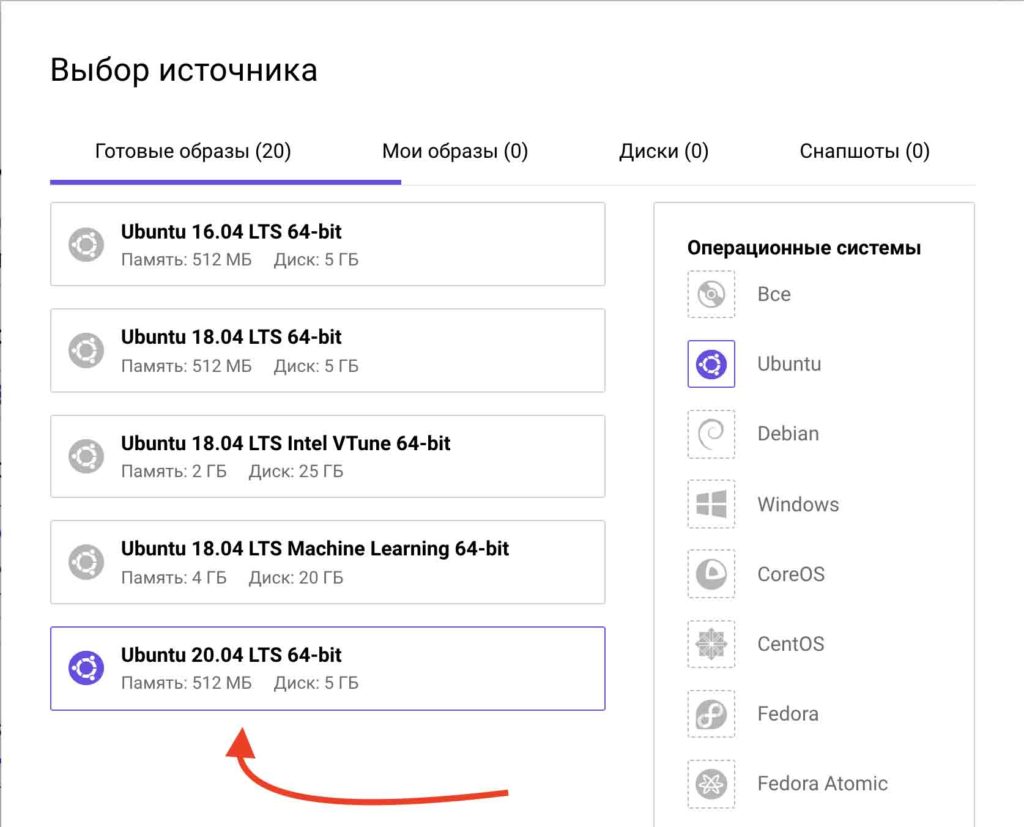Click the Выбор источника title
The height and width of the screenshot is (827, 1024).
pos(184,70)
